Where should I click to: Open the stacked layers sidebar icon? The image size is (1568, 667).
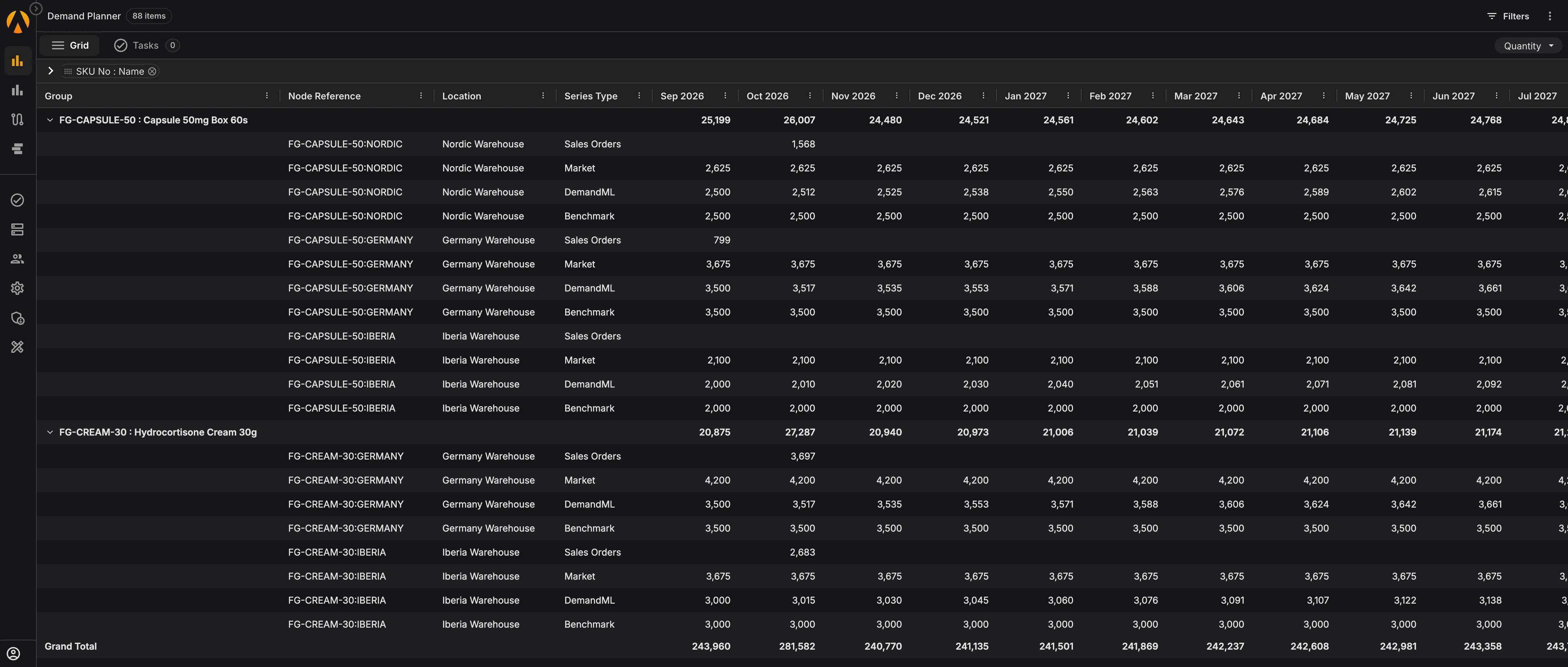pyautogui.click(x=18, y=148)
